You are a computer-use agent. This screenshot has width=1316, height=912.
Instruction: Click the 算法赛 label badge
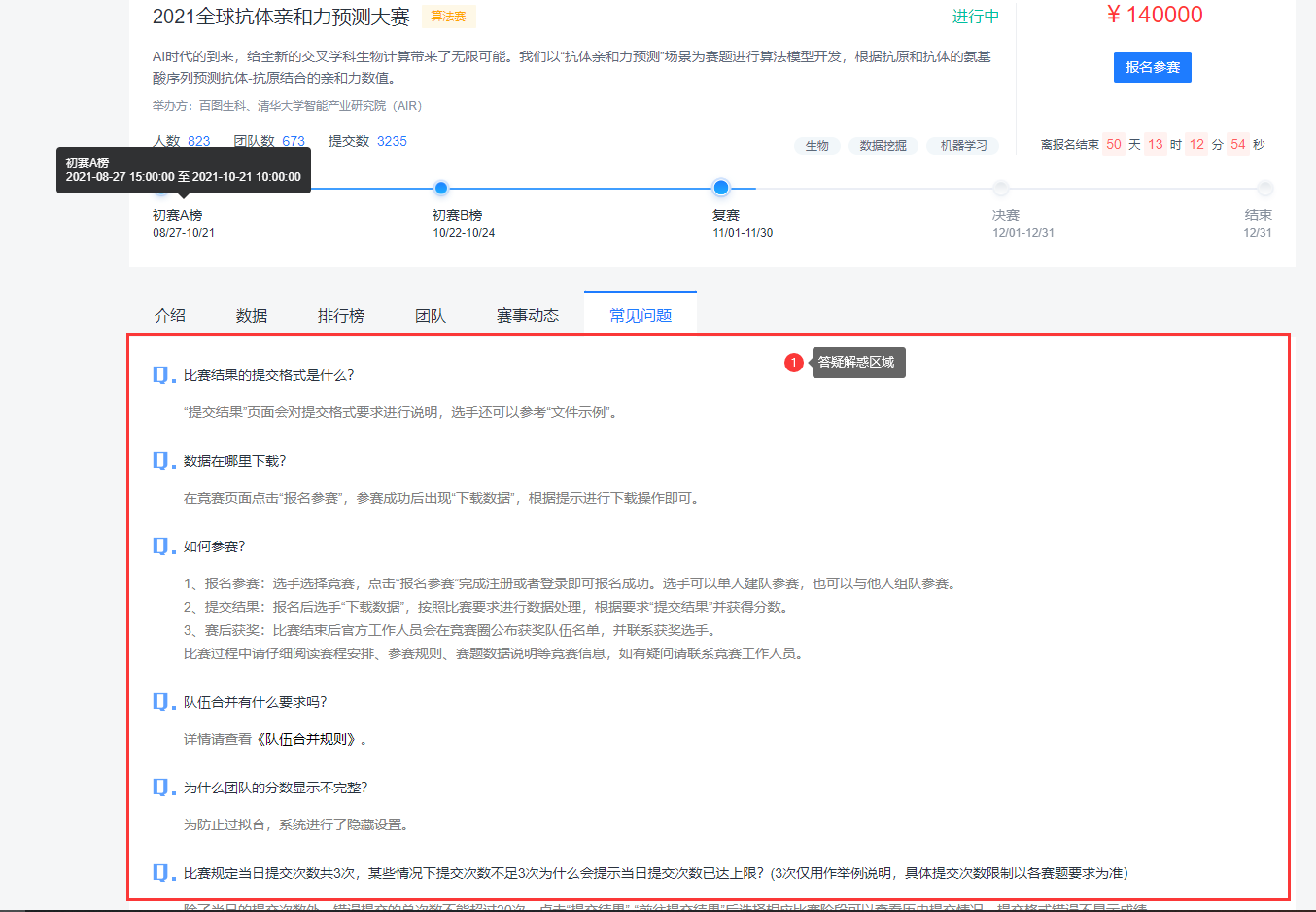[x=448, y=17]
